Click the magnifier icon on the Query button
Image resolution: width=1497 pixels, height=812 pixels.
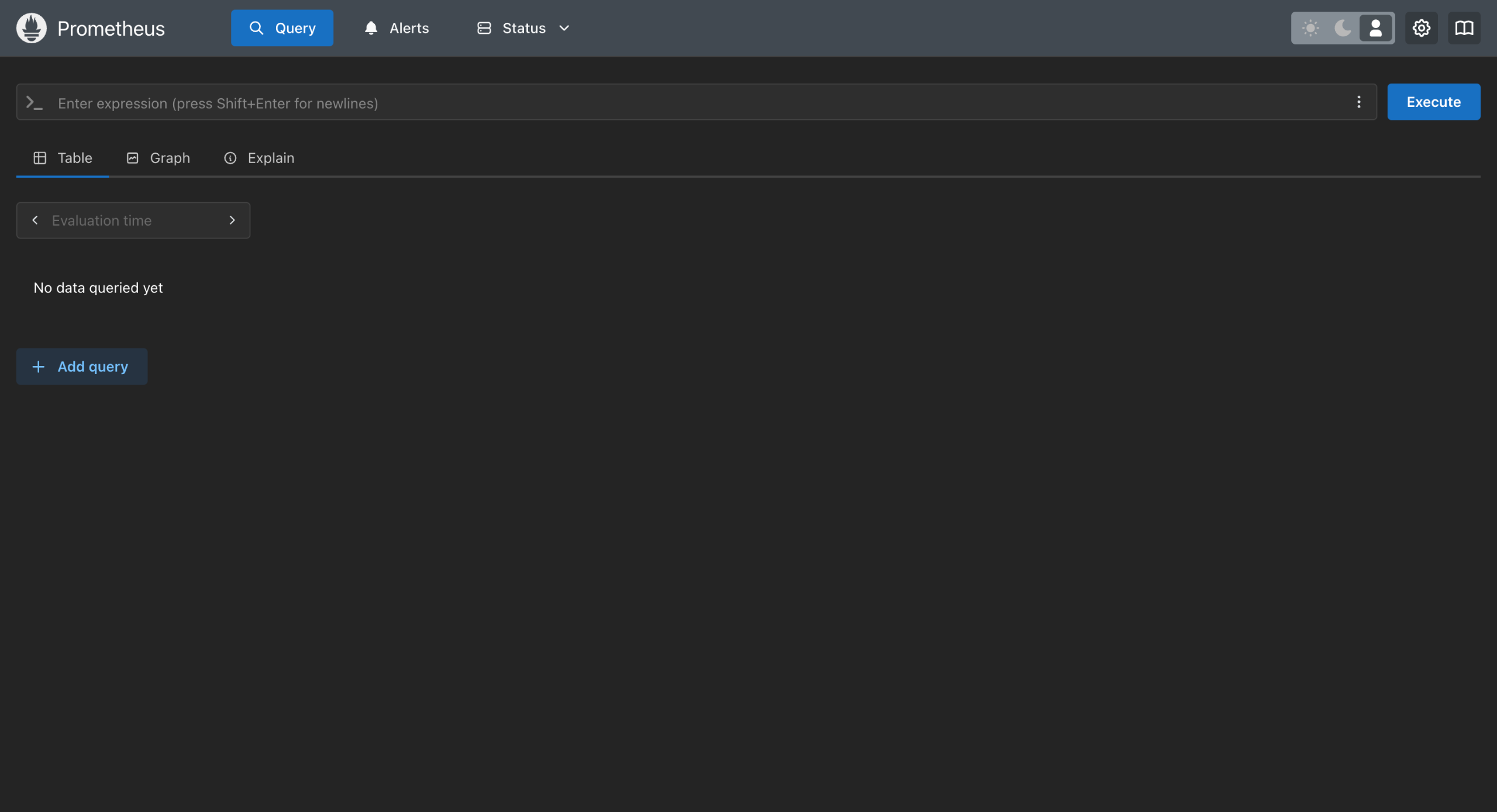point(256,28)
